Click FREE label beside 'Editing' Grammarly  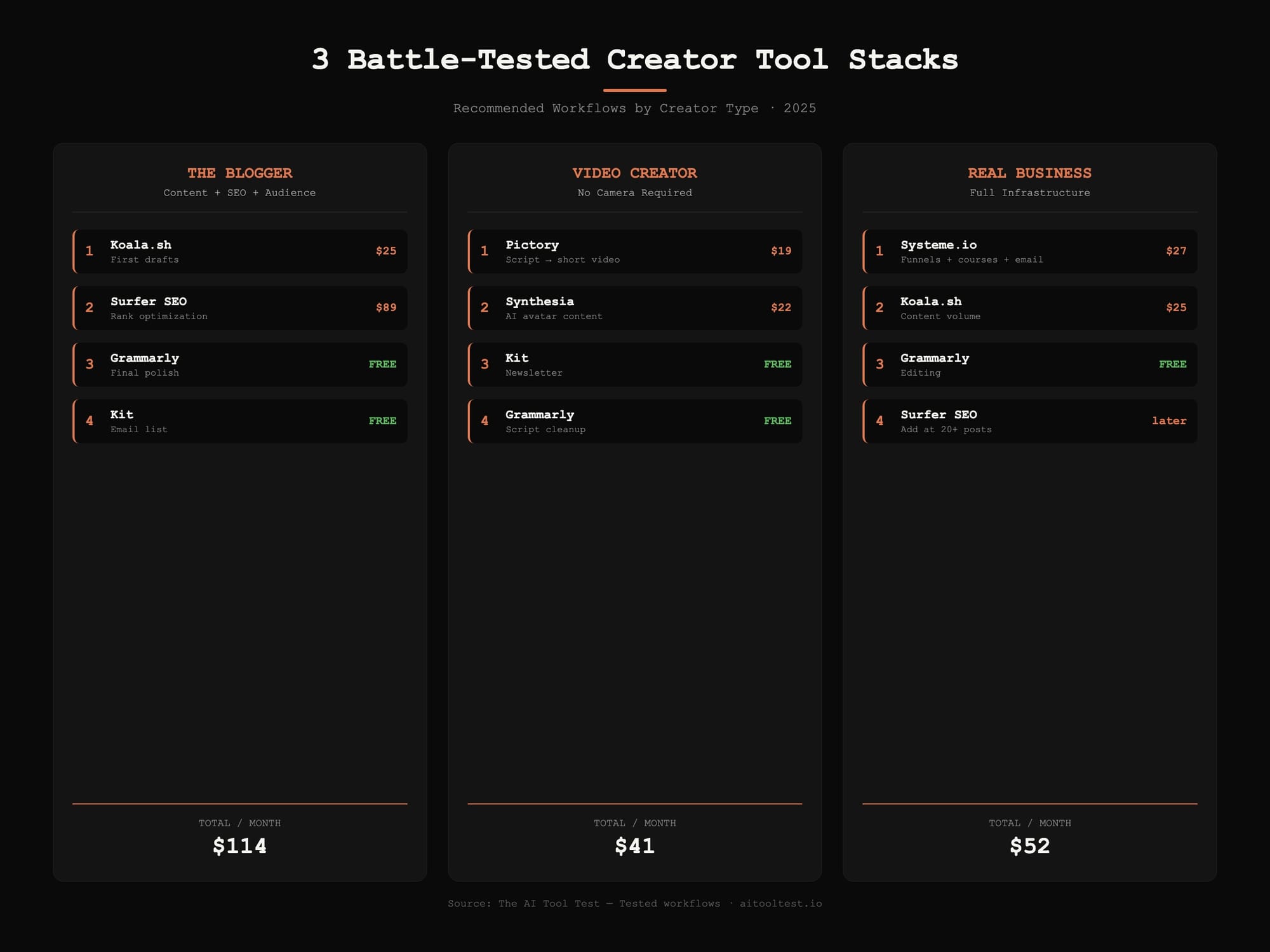[1172, 364]
